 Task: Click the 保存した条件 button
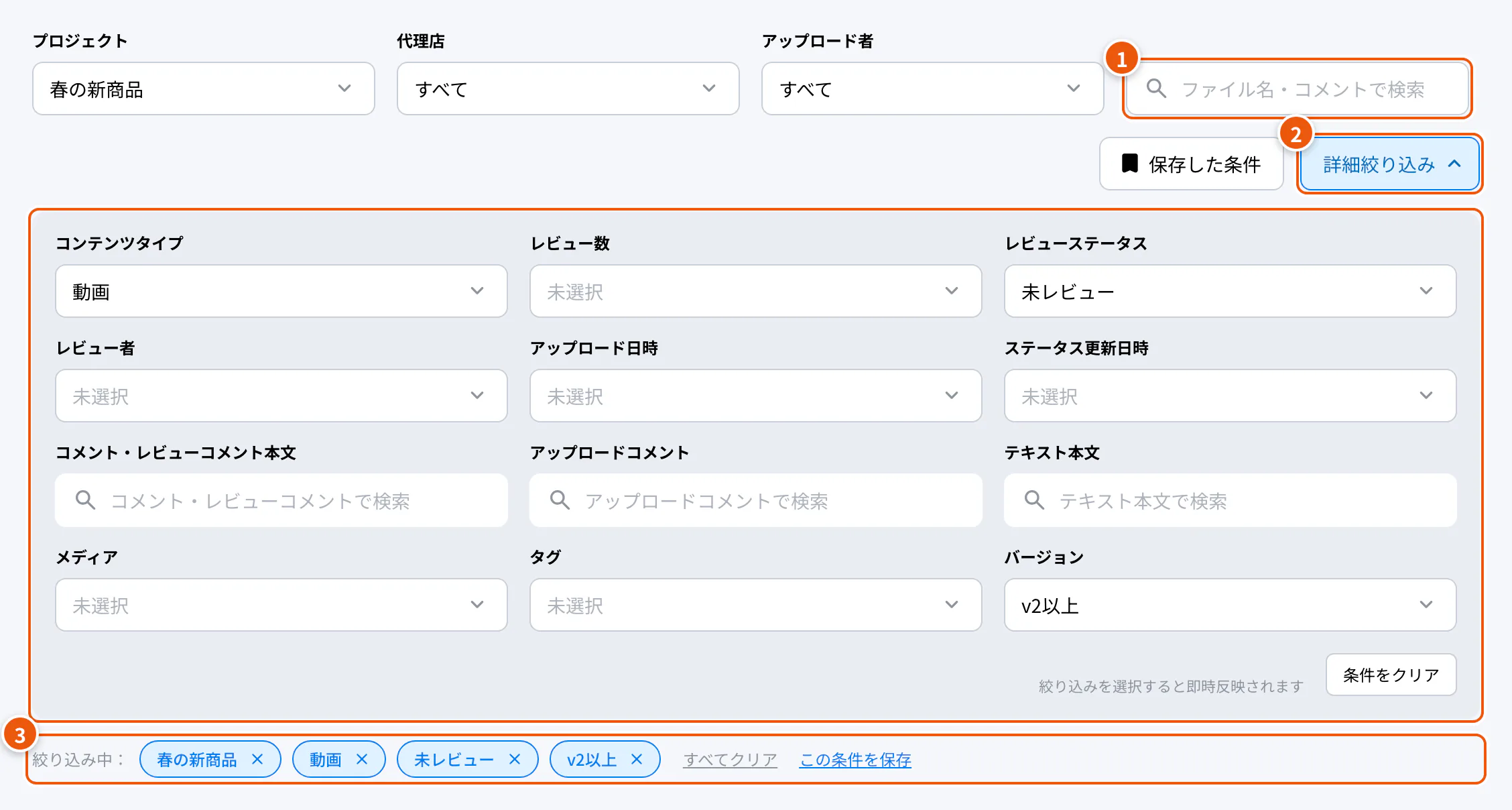click(1192, 164)
